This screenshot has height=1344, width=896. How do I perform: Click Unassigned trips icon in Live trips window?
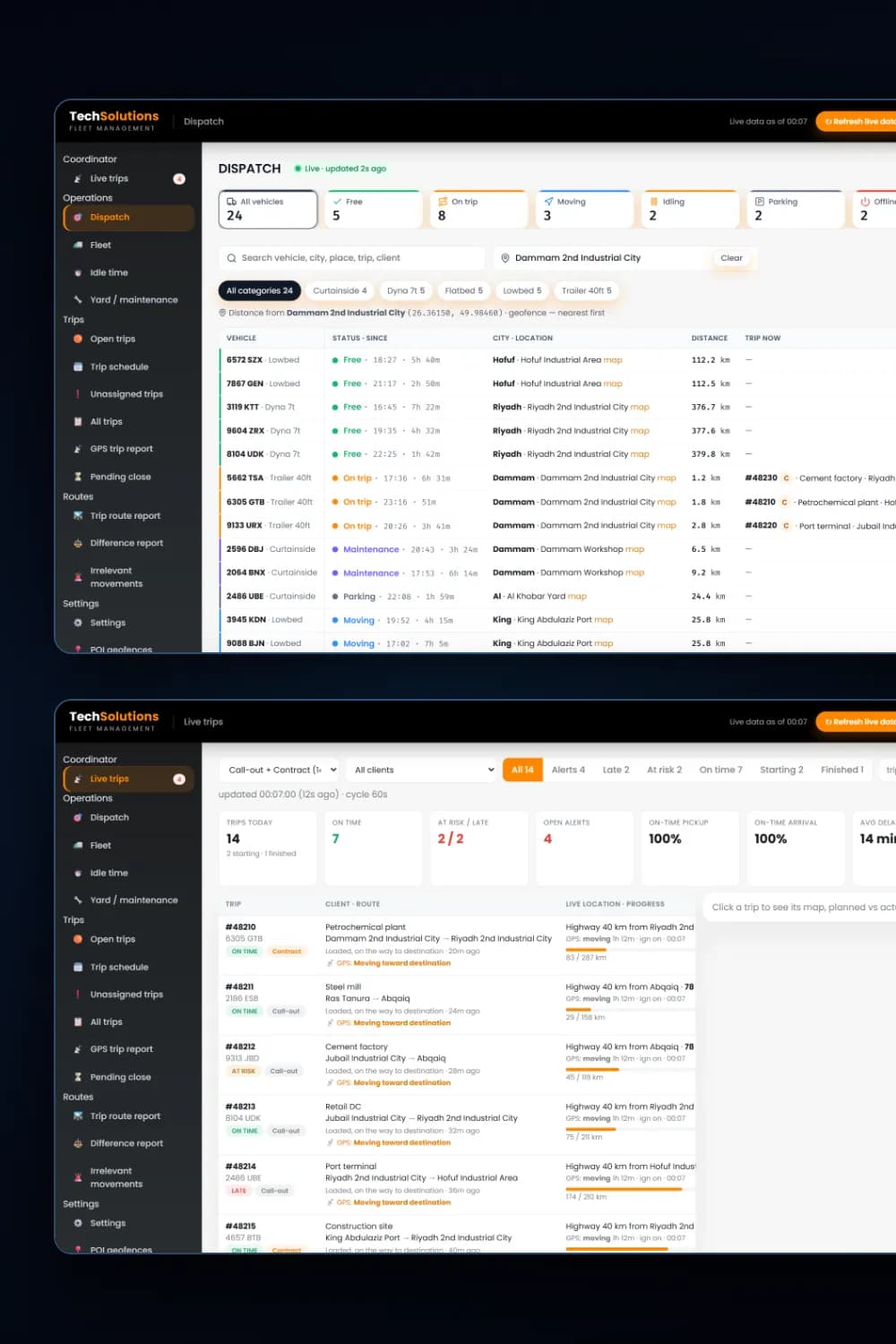78,995
